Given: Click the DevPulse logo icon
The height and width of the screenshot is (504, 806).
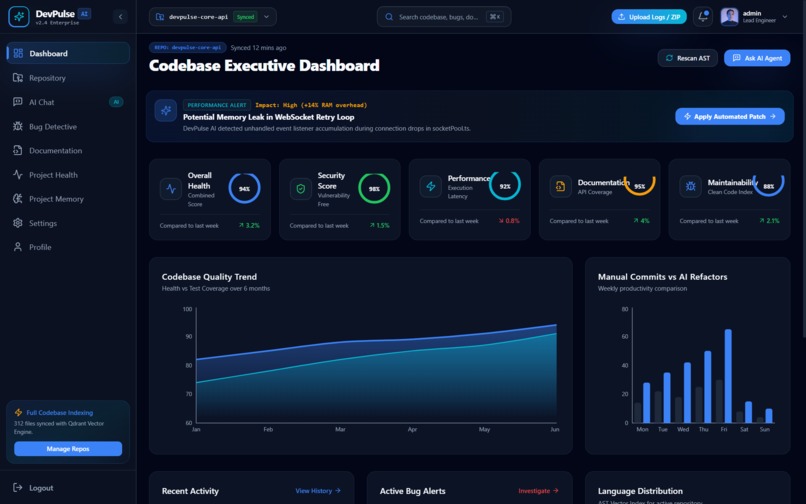Looking at the screenshot, I should tap(19, 16).
